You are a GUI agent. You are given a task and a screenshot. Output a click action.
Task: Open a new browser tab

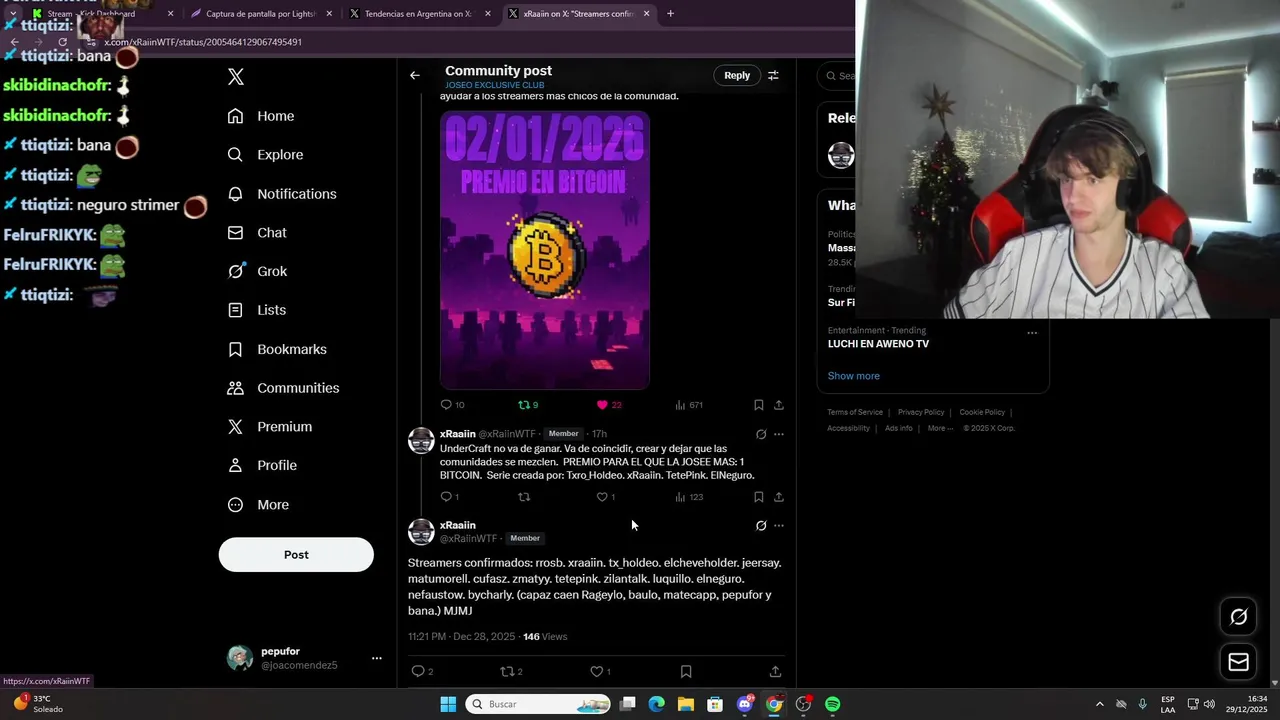coord(670,14)
